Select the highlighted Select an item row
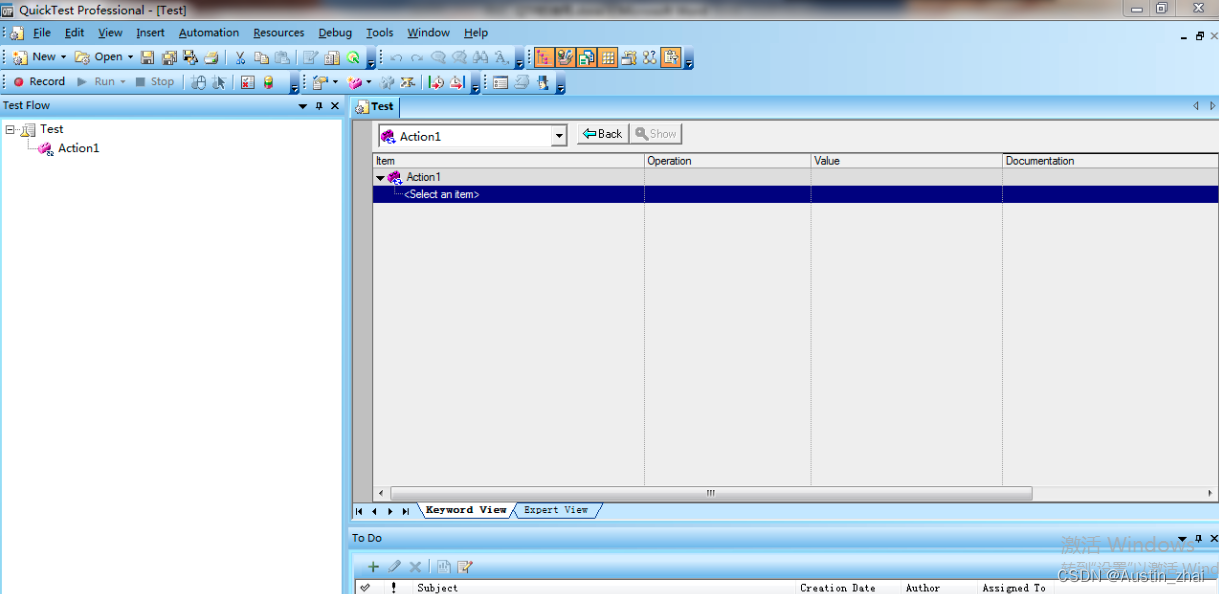Image resolution: width=1219 pixels, height=594 pixels. click(795, 194)
